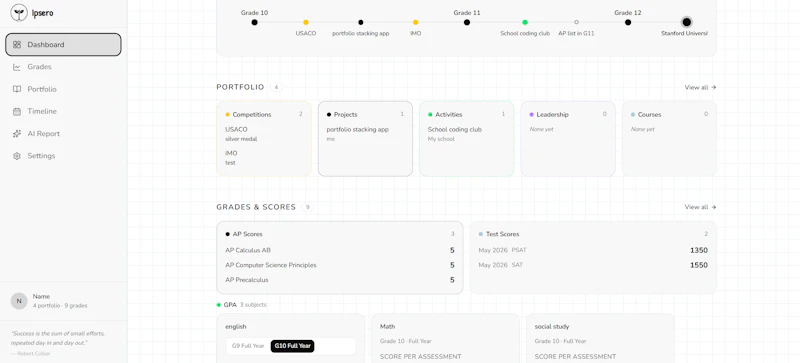Click AP Computer Science Principles row
Screen dimensions: 800x363
[x=340, y=265]
